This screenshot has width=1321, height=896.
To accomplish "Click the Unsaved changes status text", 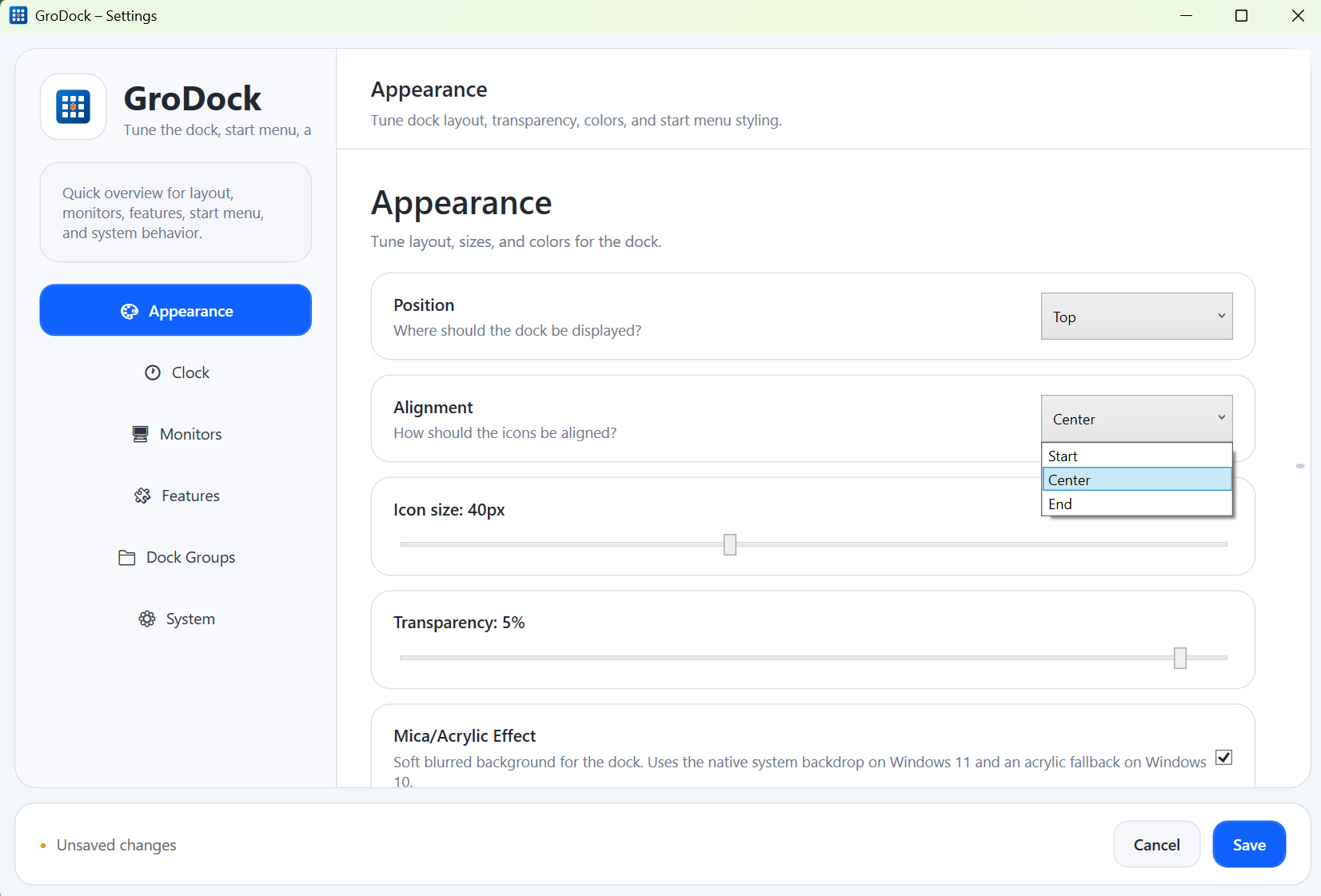I will [x=117, y=845].
